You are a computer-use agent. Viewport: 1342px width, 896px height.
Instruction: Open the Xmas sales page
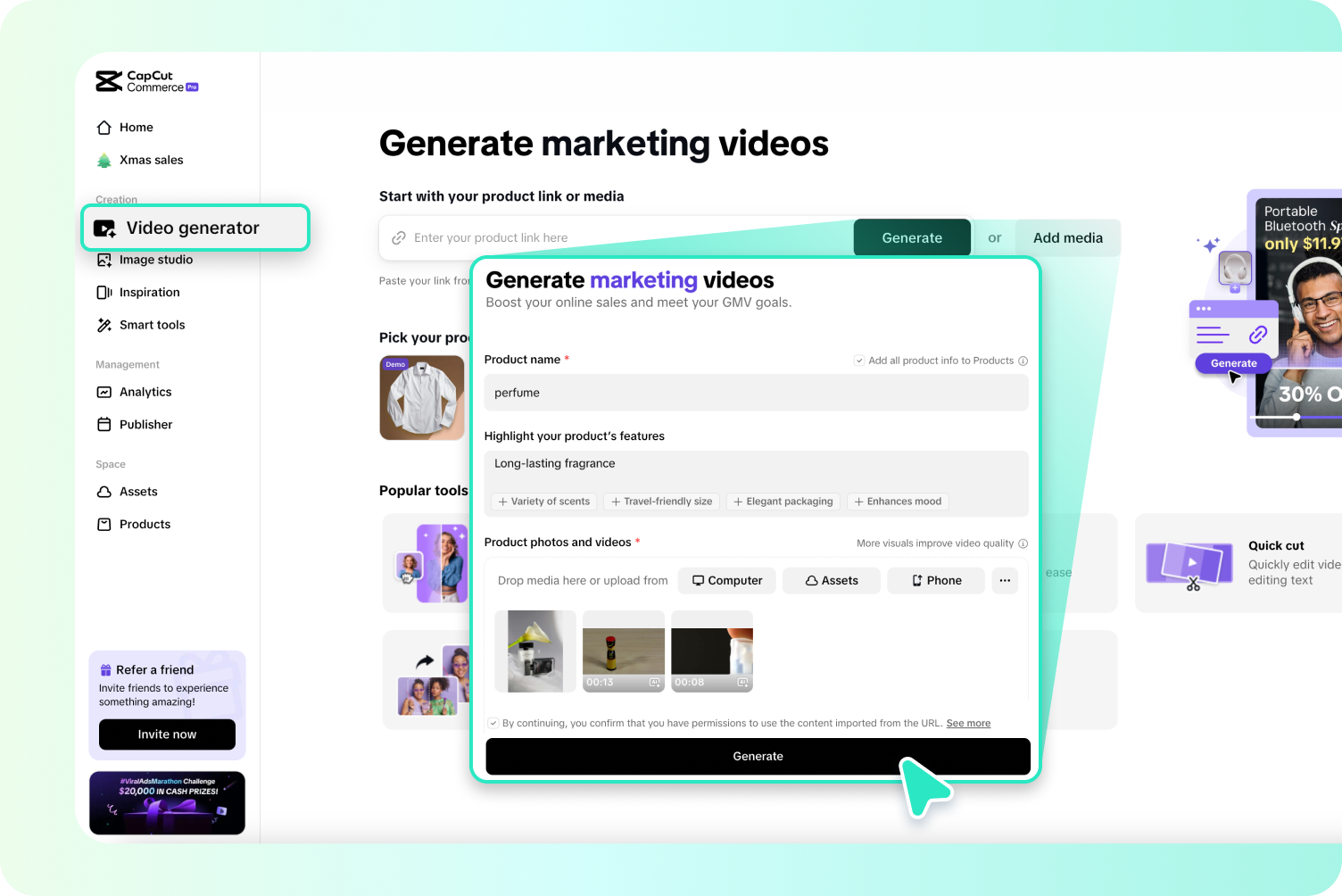click(x=151, y=160)
